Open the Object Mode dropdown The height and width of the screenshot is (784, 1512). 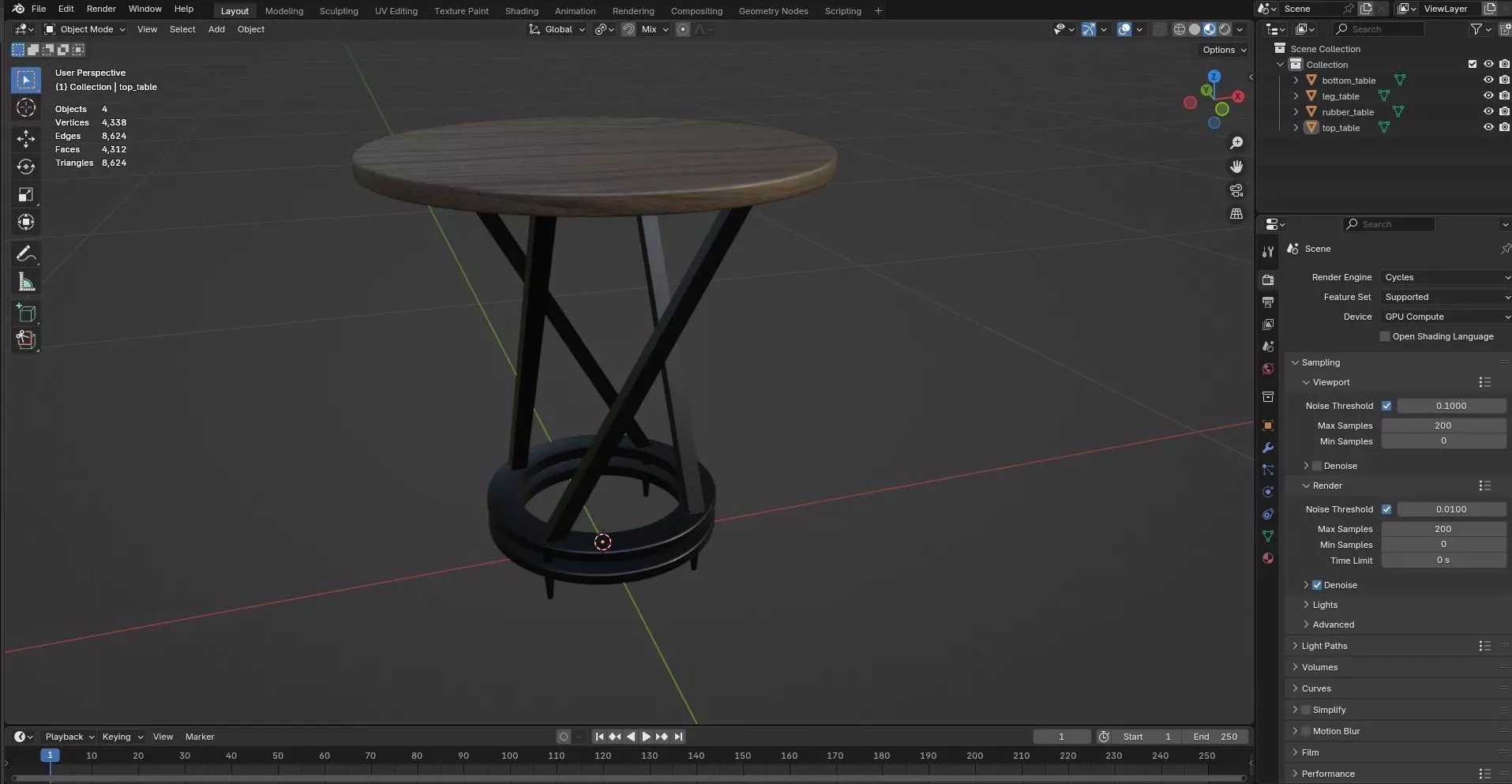pos(85,29)
